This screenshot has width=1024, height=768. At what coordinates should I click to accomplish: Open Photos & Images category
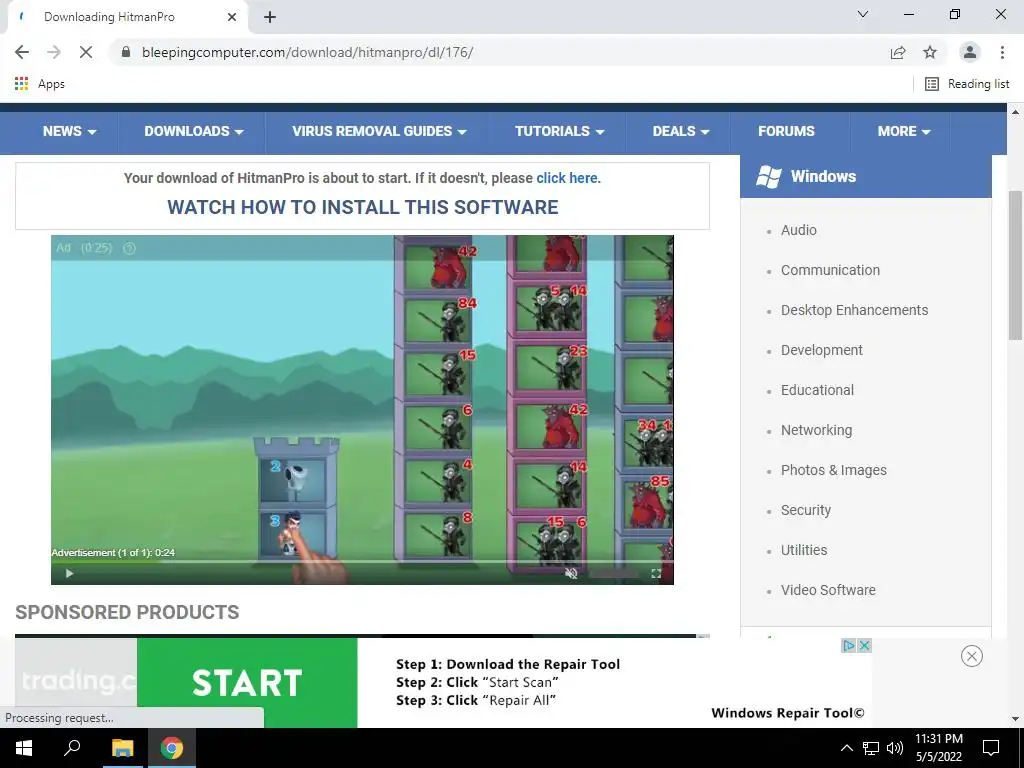point(833,470)
